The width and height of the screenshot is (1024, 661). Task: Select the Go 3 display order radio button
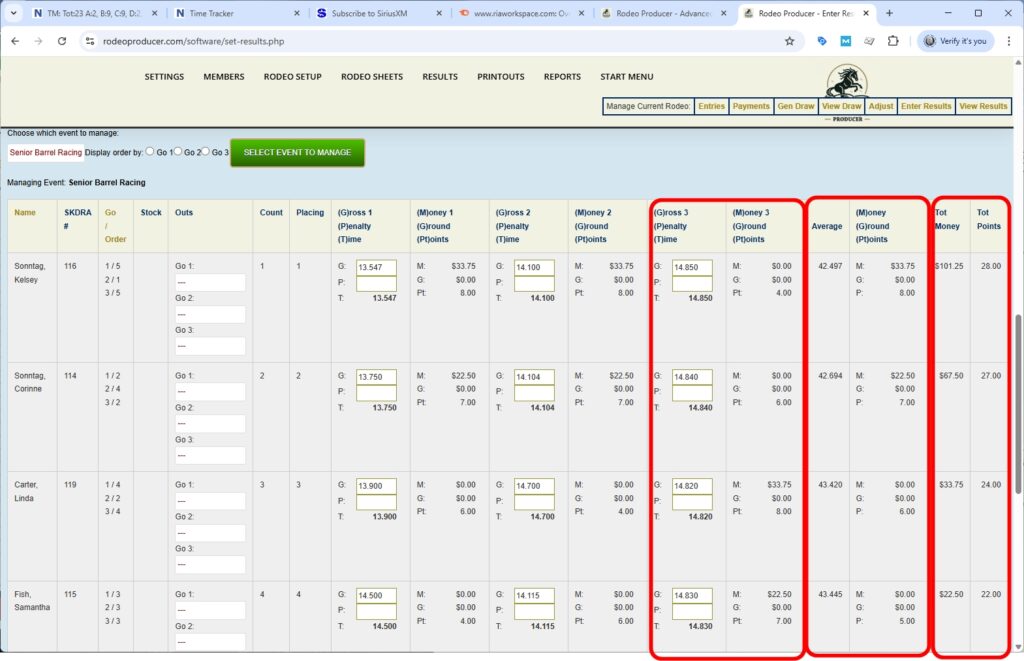[206, 152]
